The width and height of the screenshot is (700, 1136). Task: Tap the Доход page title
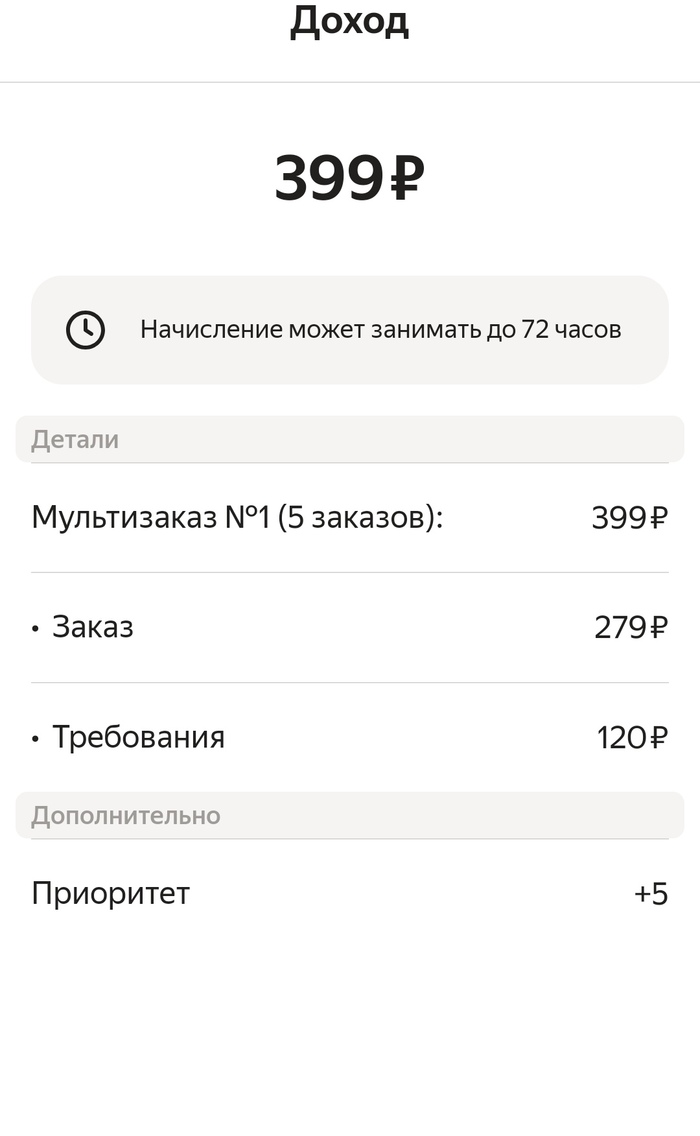click(x=349, y=22)
